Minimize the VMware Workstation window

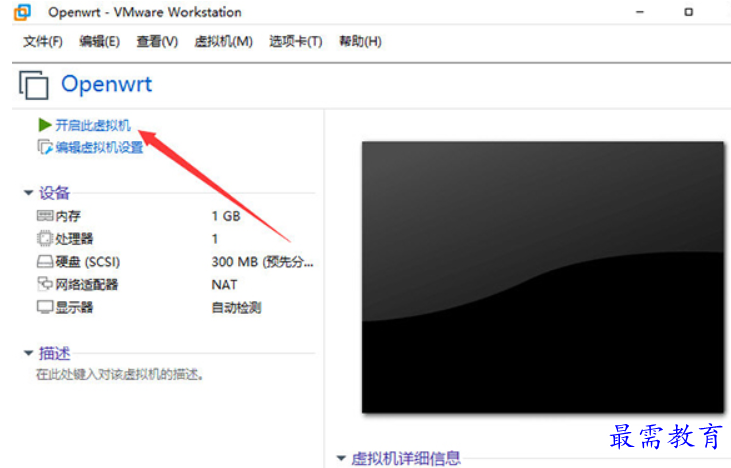[640, 12]
